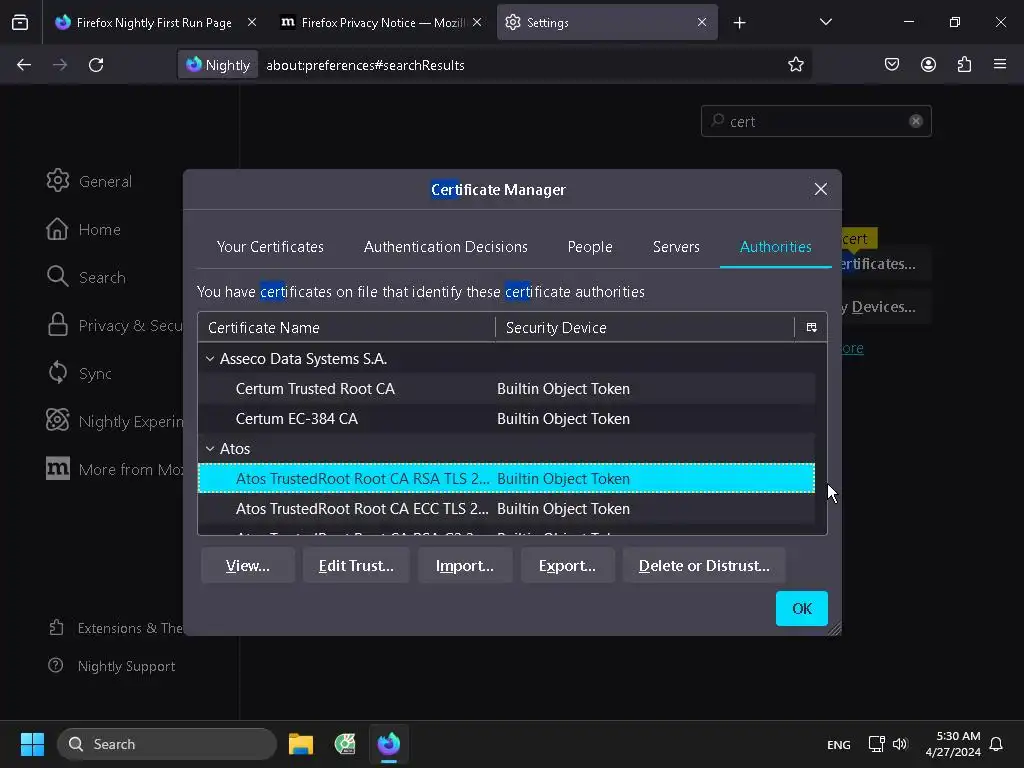Click the Export... button

pyautogui.click(x=567, y=566)
